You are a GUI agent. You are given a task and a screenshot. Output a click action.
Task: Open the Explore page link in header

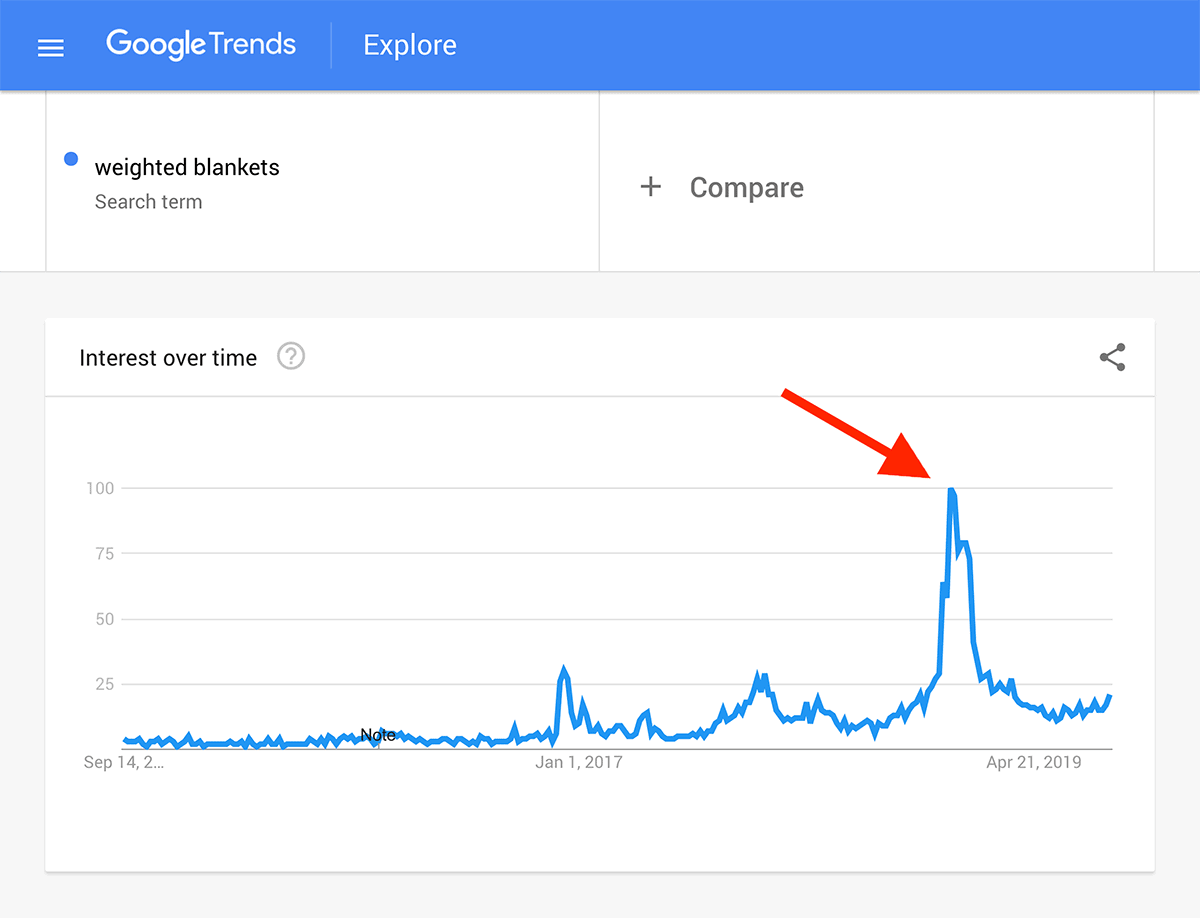point(410,45)
